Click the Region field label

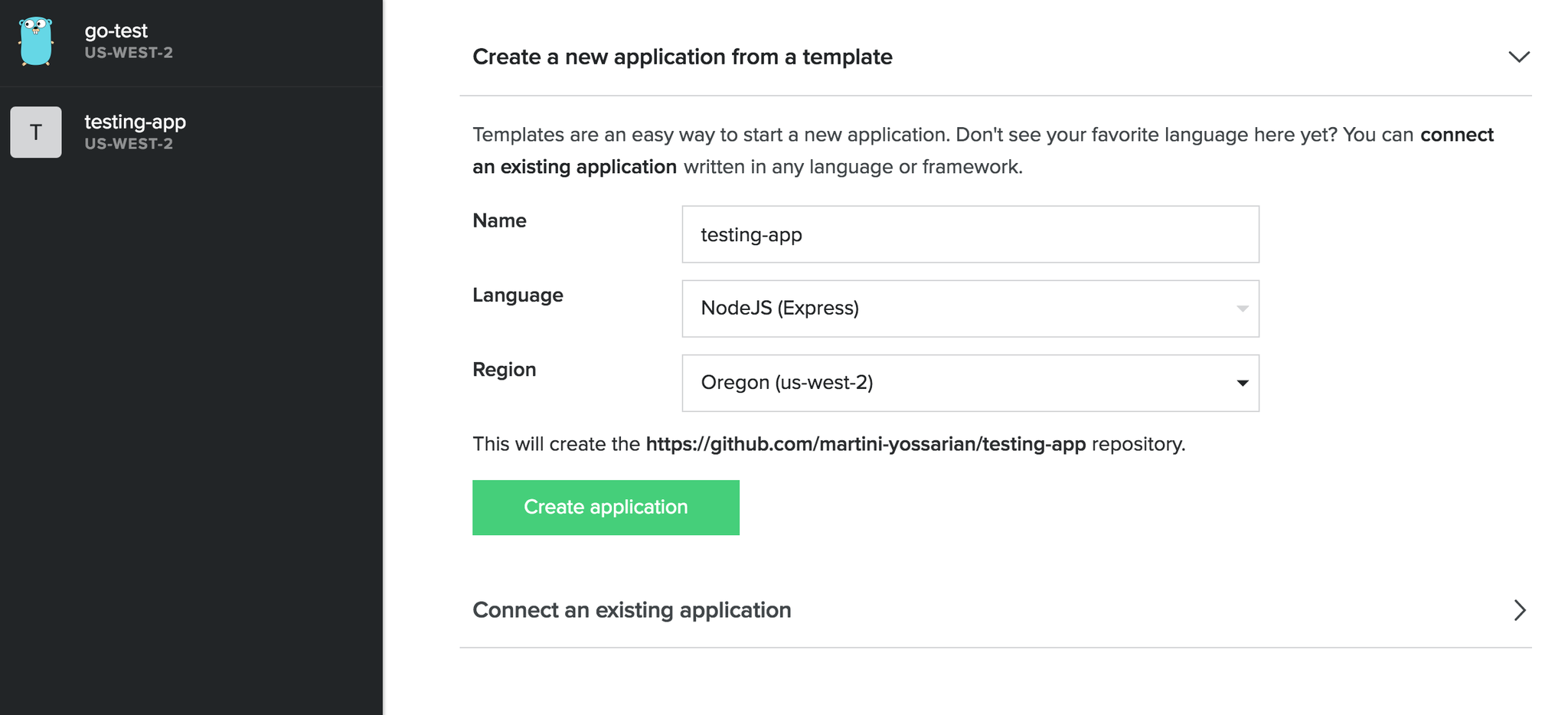pos(504,369)
